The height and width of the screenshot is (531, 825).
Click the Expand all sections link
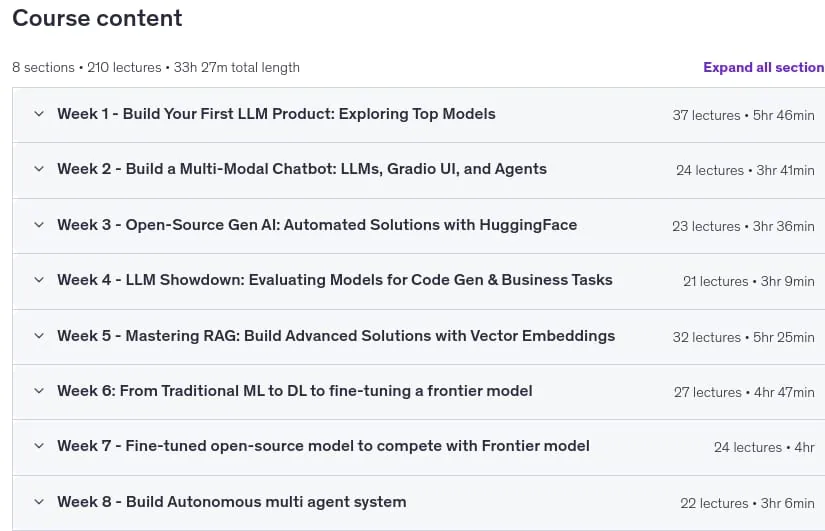(x=764, y=67)
